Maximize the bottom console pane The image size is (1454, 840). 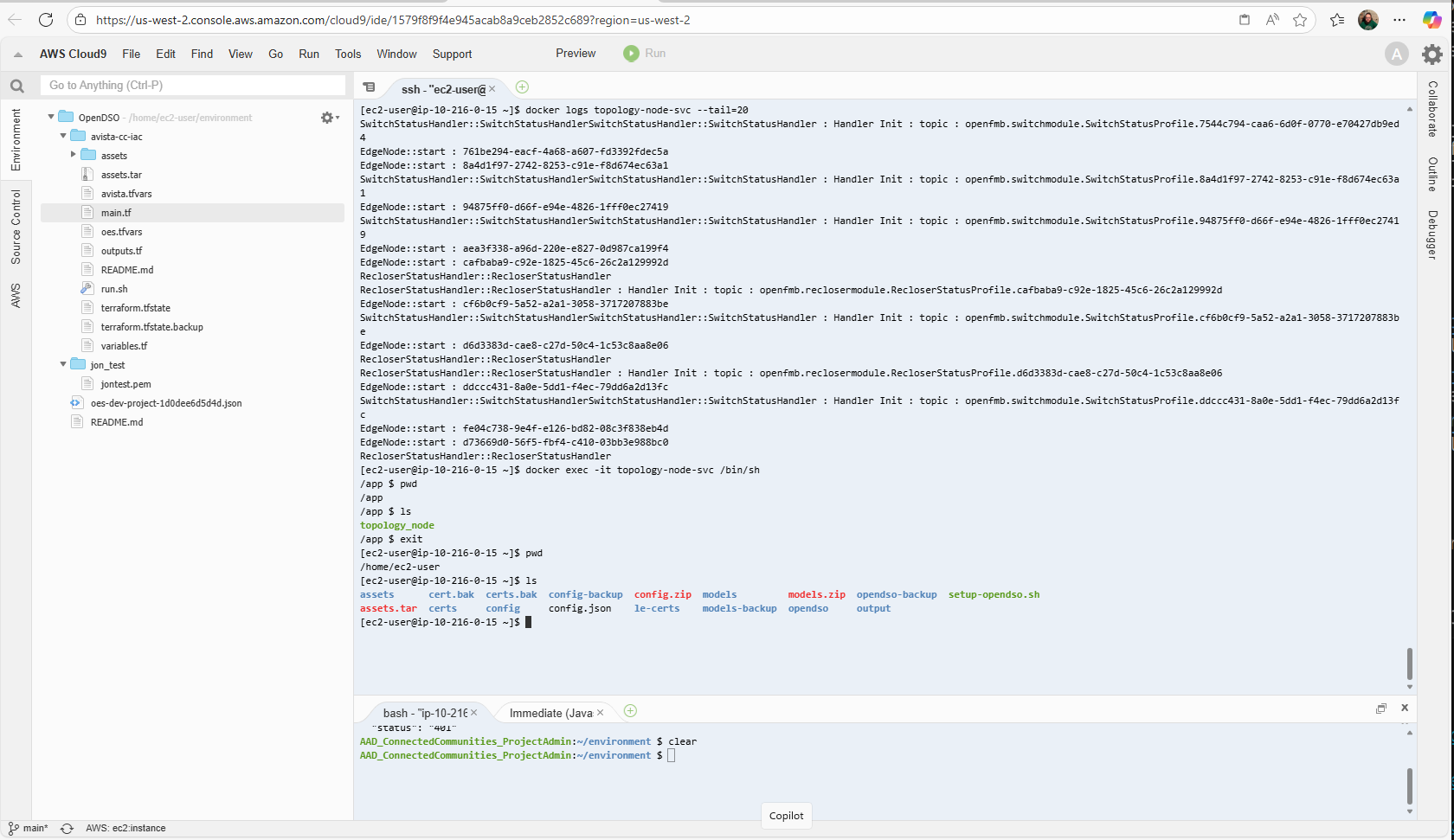[1381, 709]
